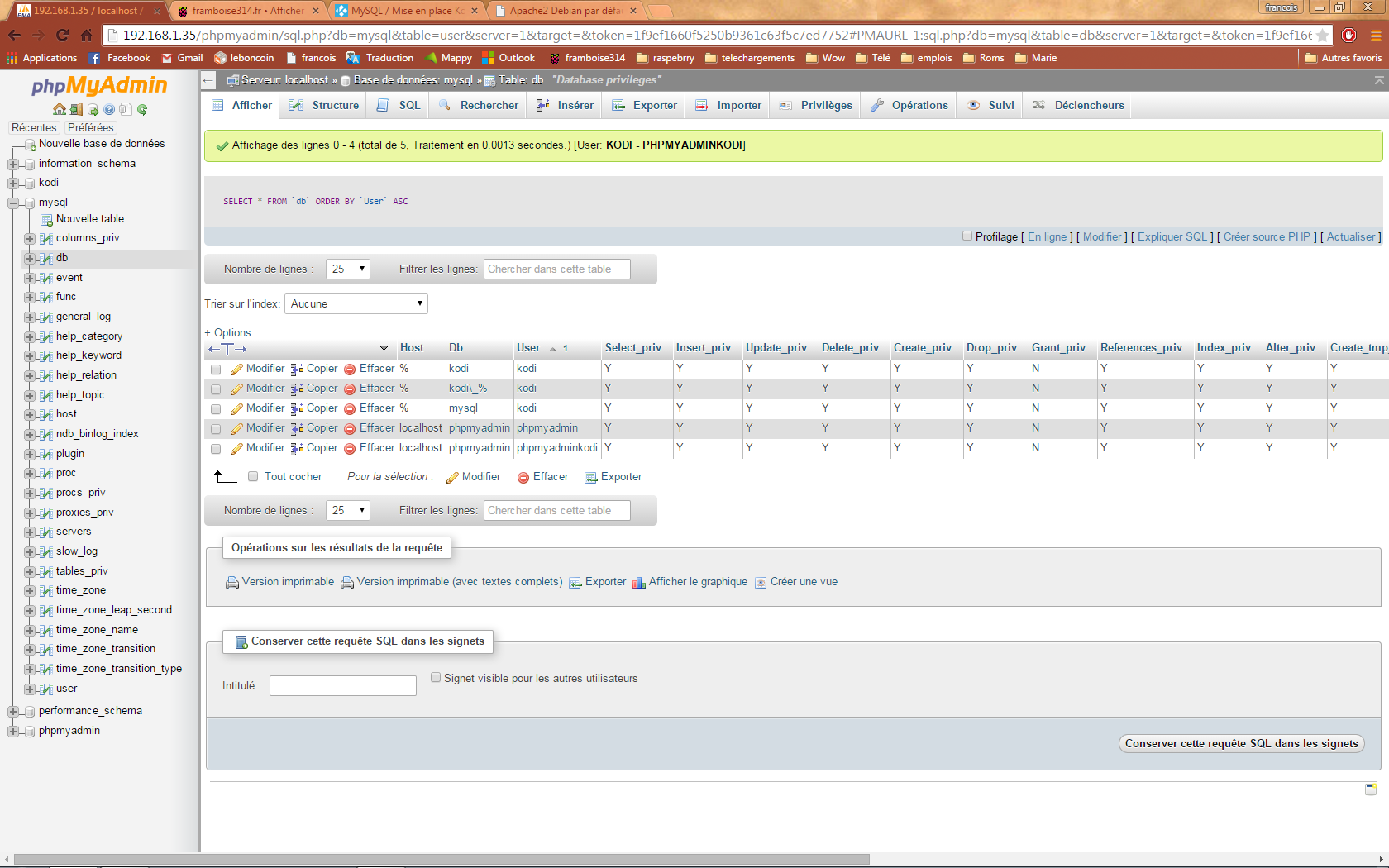Click browser back arrow
The image size is (1389, 868).
[x=14, y=35]
